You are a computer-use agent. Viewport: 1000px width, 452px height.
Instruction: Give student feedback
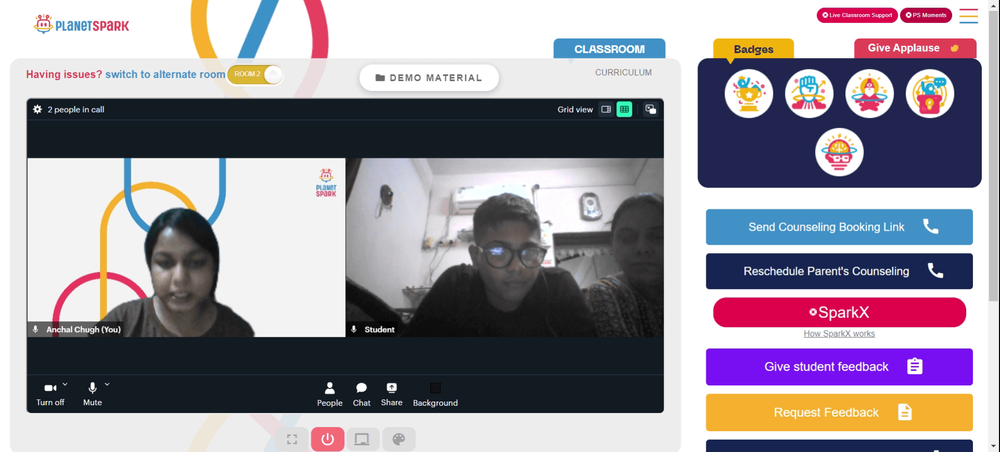[x=839, y=367]
